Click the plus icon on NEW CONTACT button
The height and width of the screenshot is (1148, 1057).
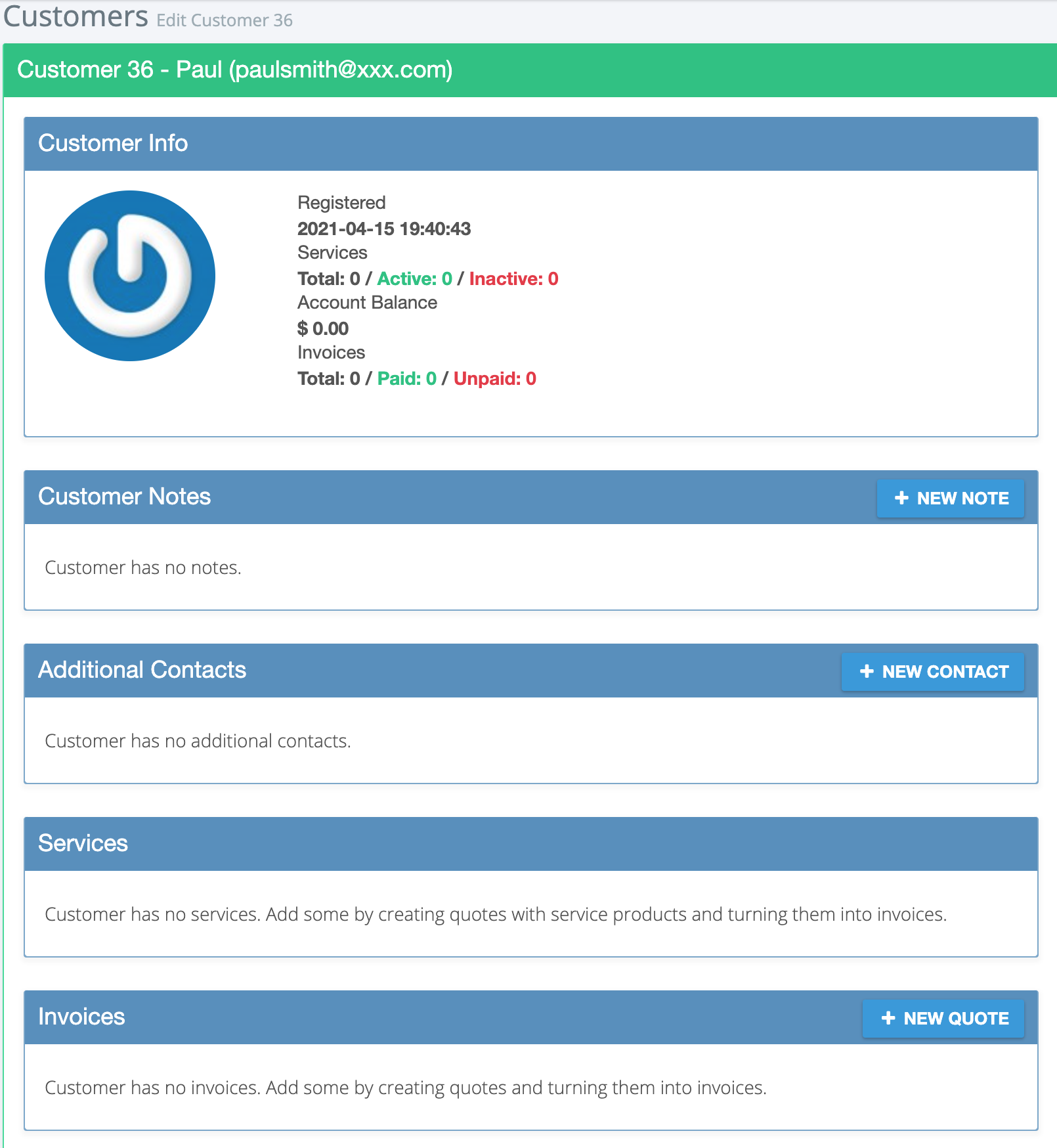[x=867, y=672]
